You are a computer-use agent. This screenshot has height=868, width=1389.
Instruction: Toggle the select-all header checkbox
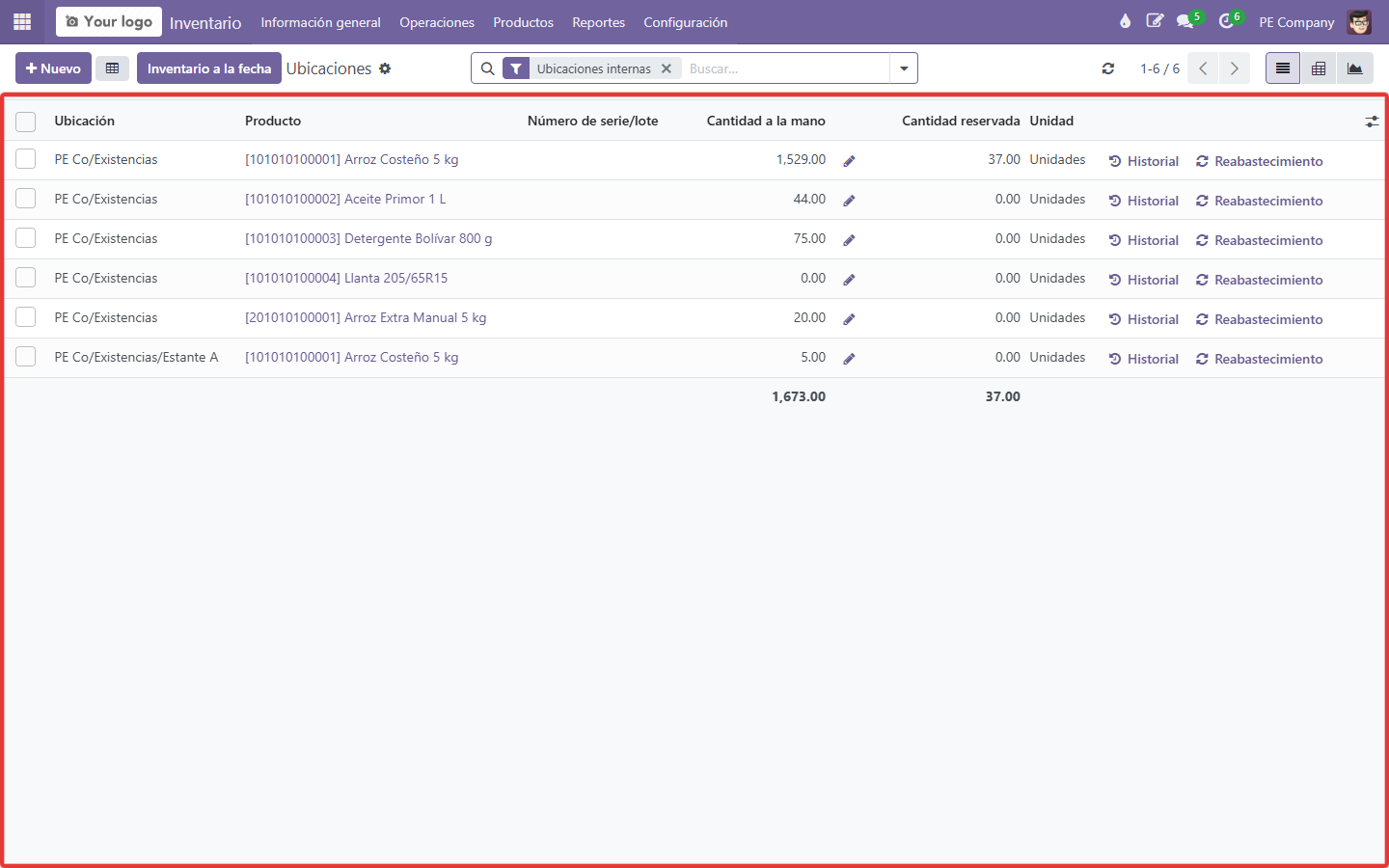pos(26,122)
